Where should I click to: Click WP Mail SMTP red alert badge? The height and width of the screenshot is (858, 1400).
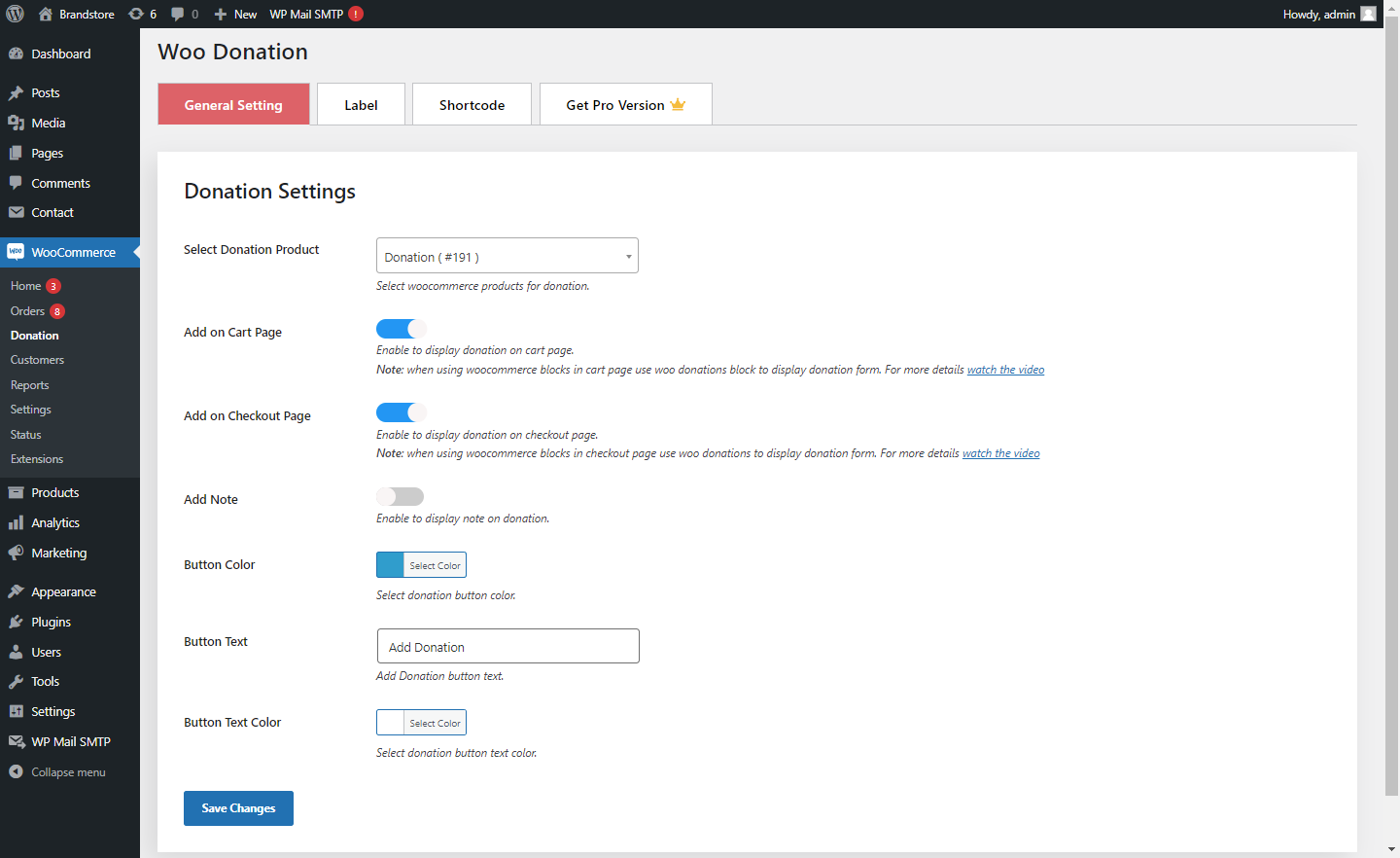click(x=356, y=14)
